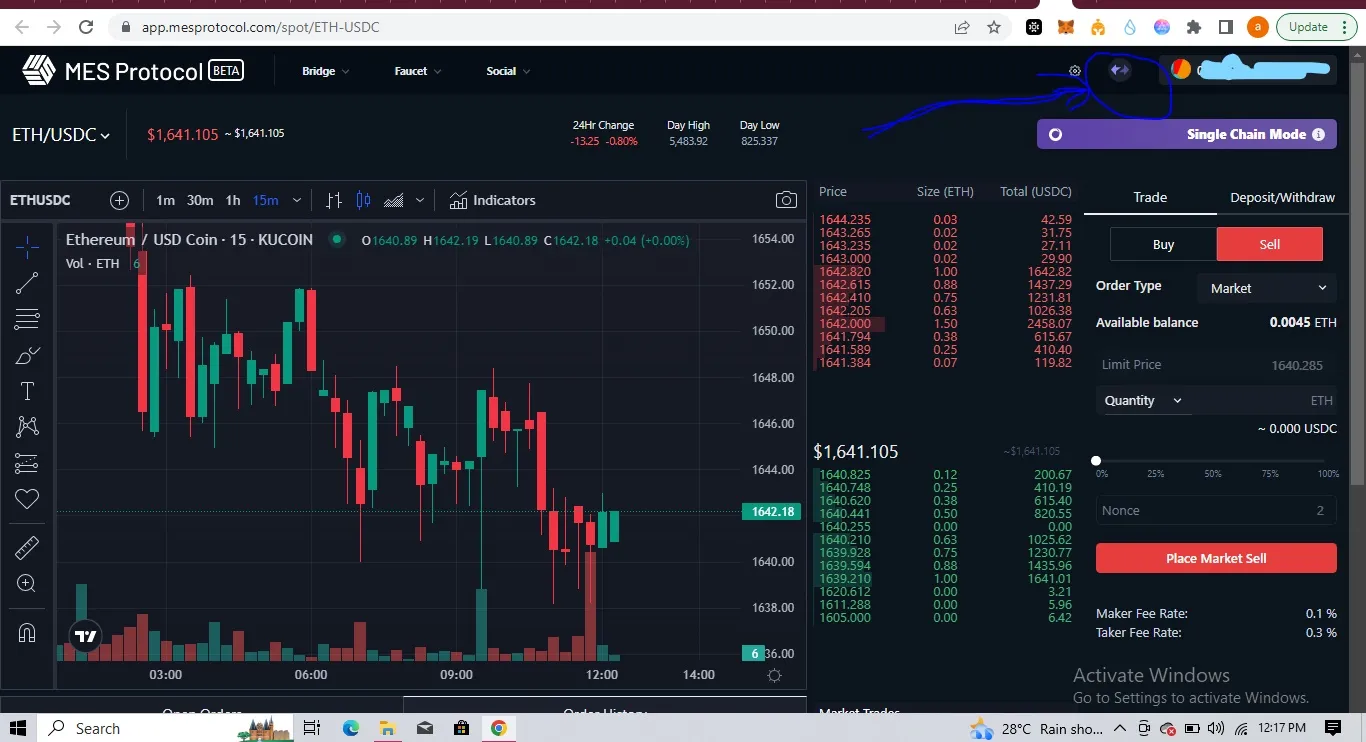Take a chart snapshot with camera icon

tap(787, 200)
